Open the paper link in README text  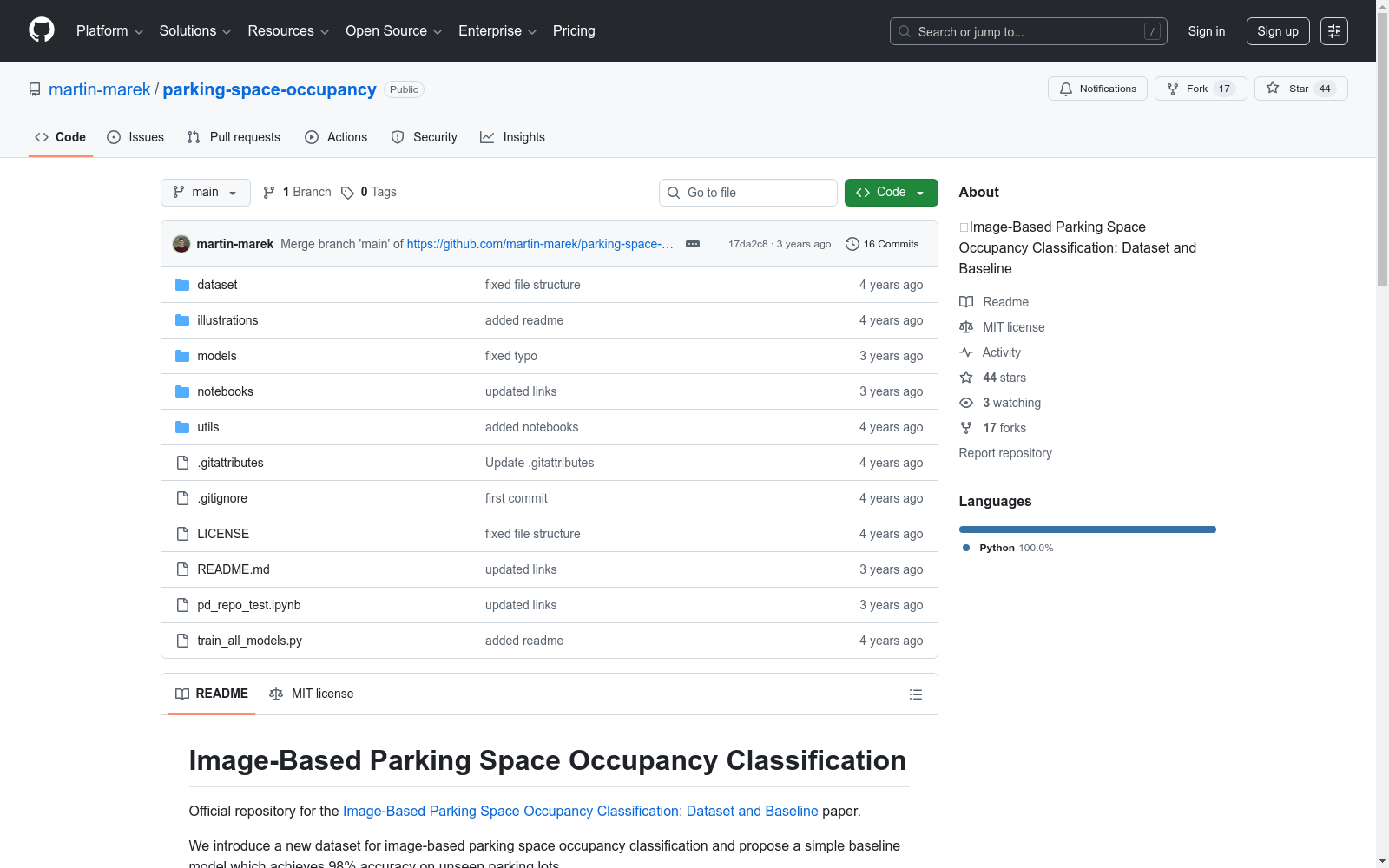(x=581, y=811)
